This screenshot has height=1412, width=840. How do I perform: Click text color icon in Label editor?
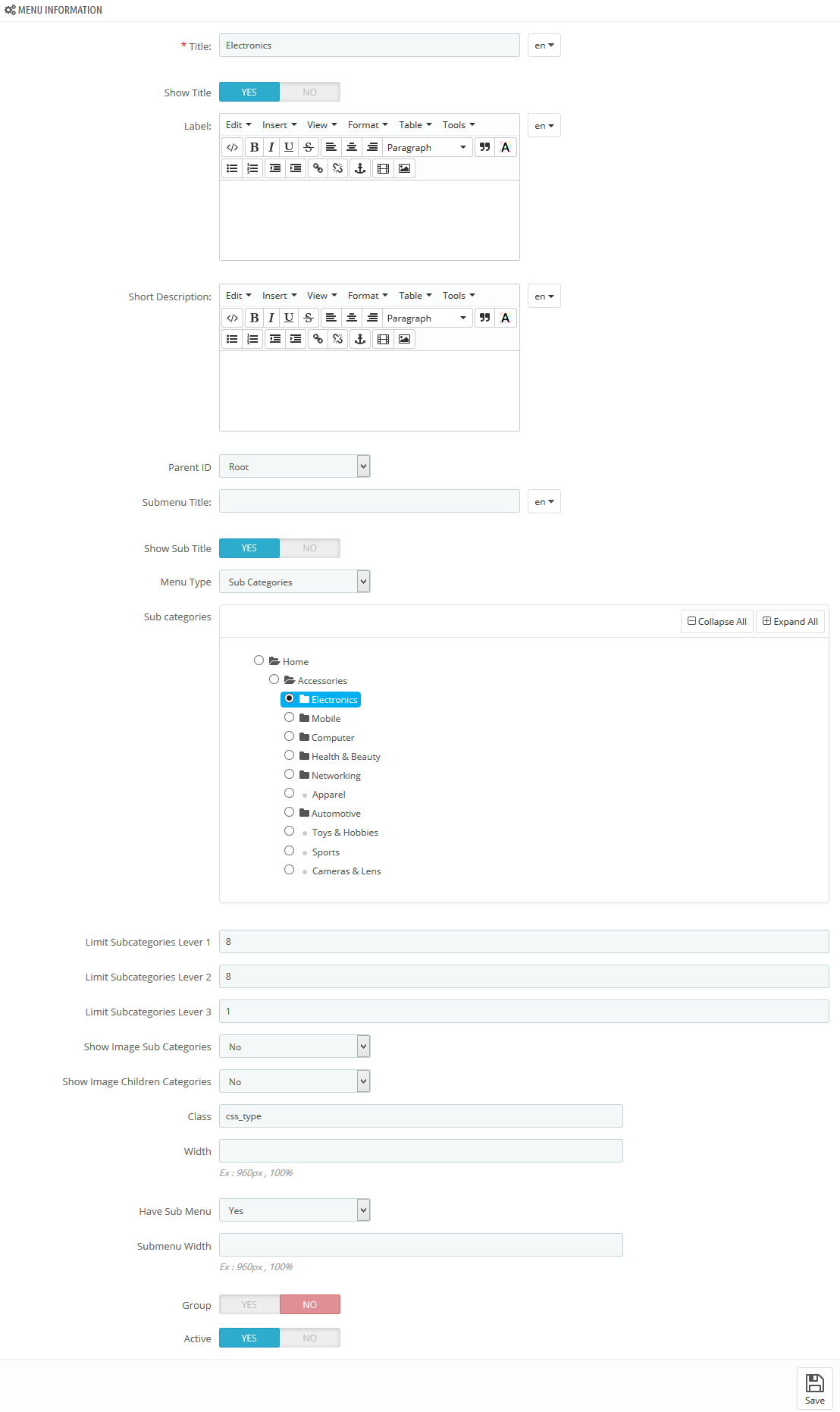(506, 147)
